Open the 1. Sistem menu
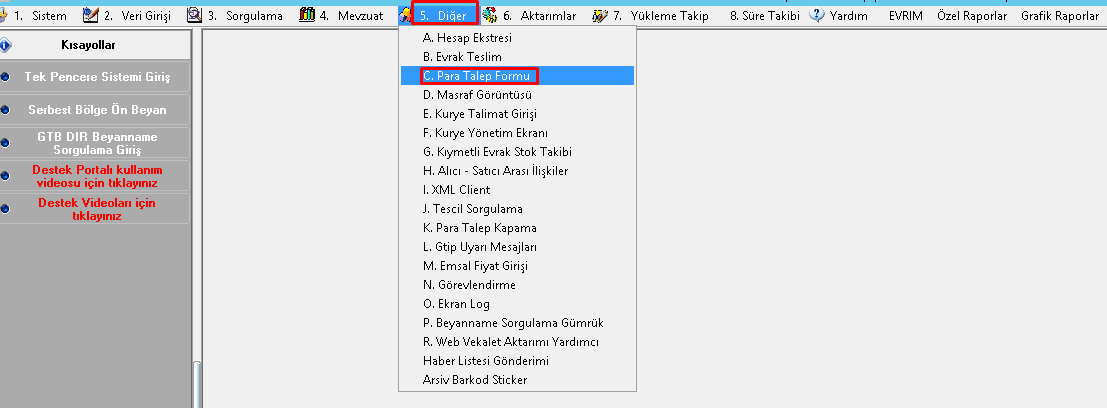 coord(40,16)
